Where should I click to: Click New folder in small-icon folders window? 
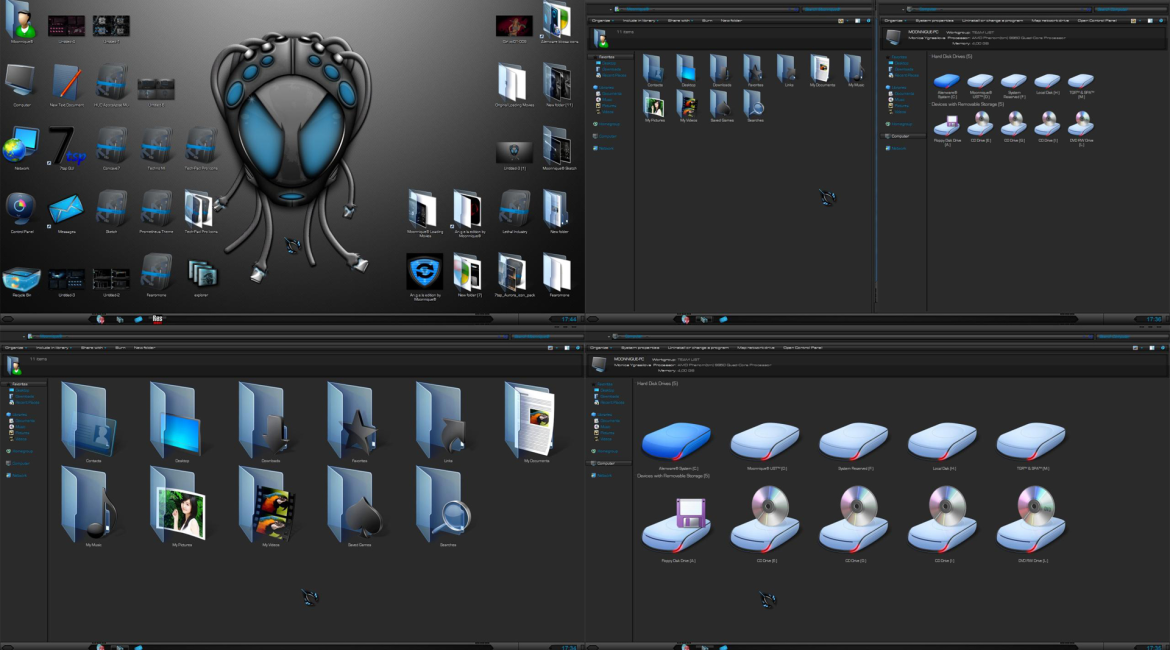point(732,20)
